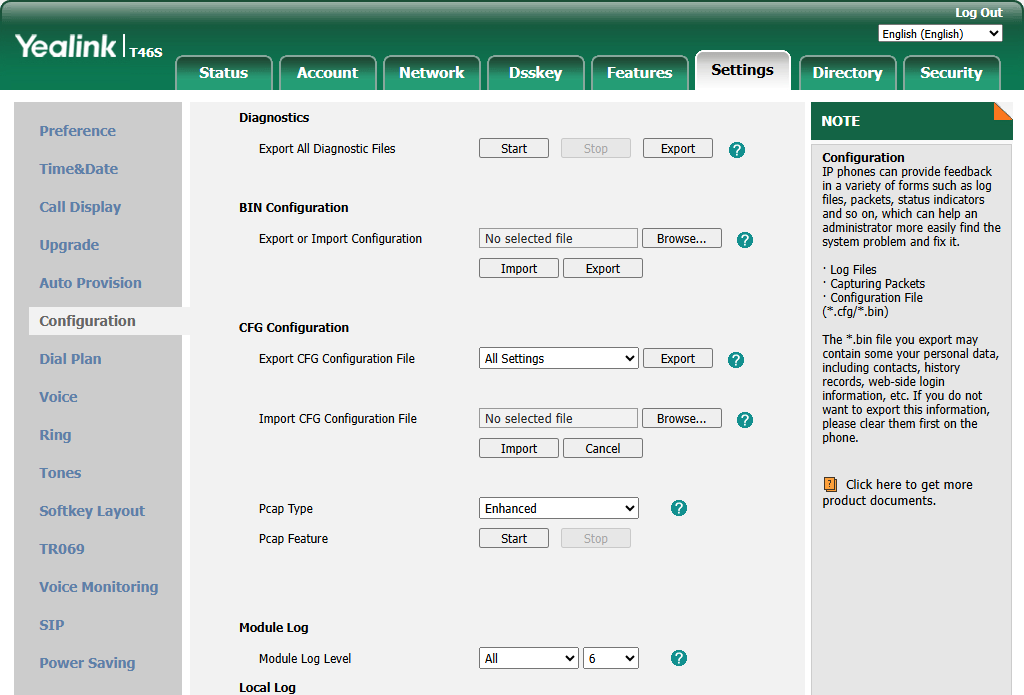This screenshot has height=695, width=1024.
Task: Click the product documents book icon
Action: [x=830, y=484]
